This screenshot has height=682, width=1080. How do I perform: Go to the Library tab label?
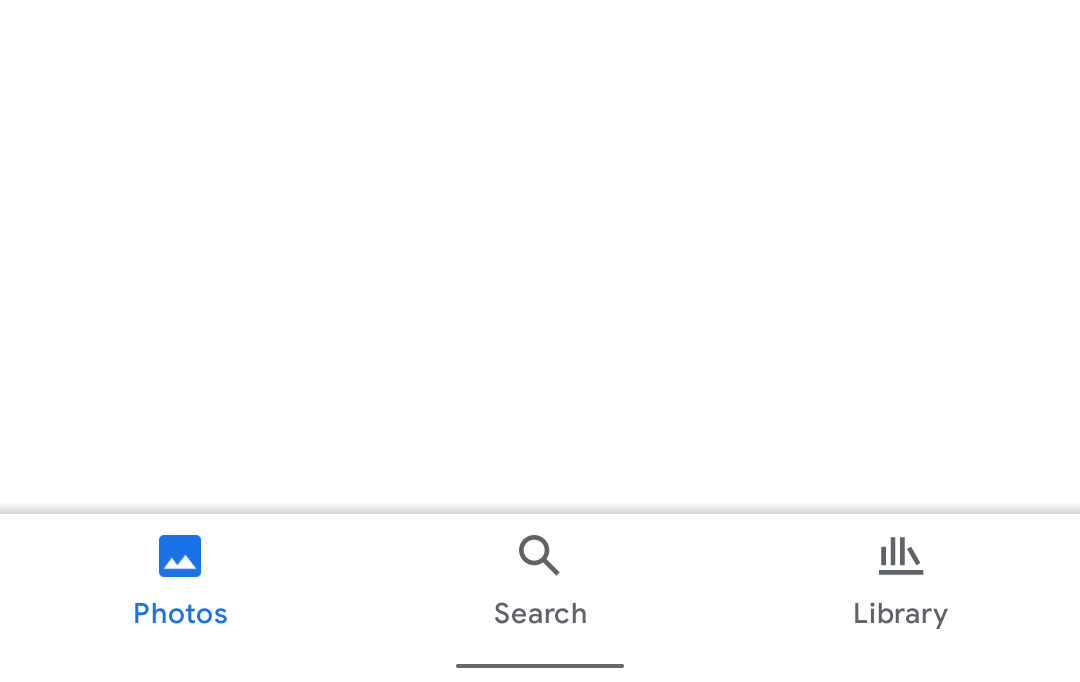pos(901,615)
